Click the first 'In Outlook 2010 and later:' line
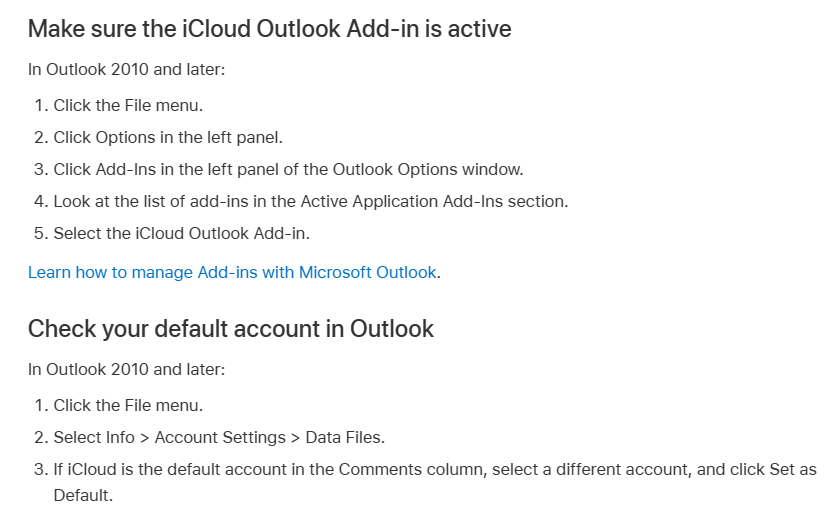 [127, 70]
